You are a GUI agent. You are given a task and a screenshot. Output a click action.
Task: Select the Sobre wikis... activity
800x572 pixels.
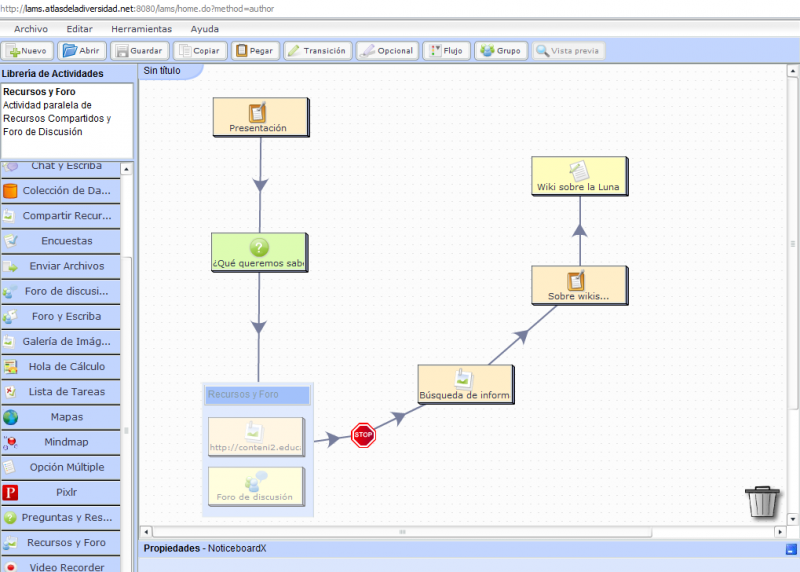pos(580,285)
